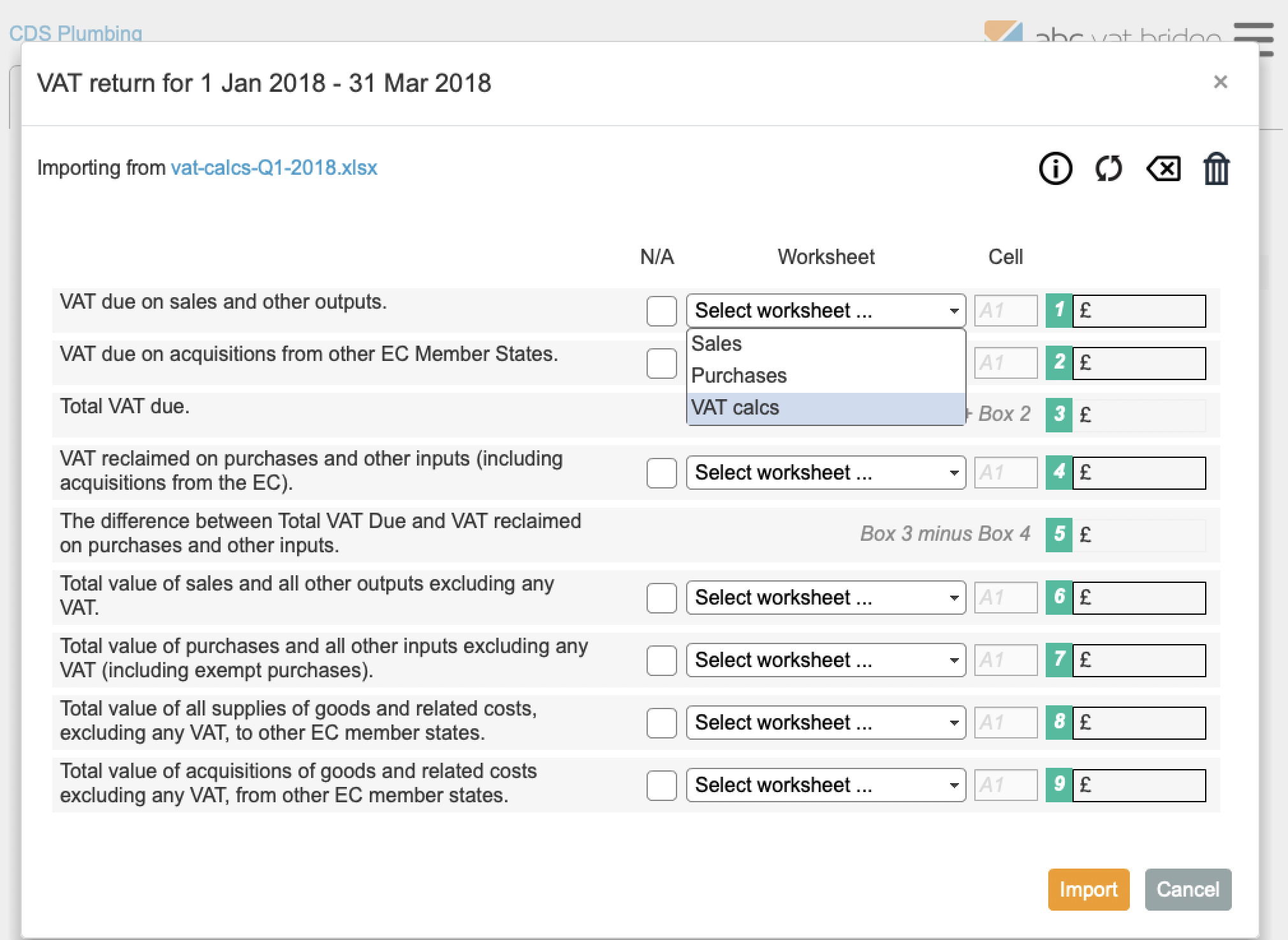This screenshot has height=940, width=1288.
Task: Open the CDS Plumbing link behind dialog
Action: click(x=76, y=33)
